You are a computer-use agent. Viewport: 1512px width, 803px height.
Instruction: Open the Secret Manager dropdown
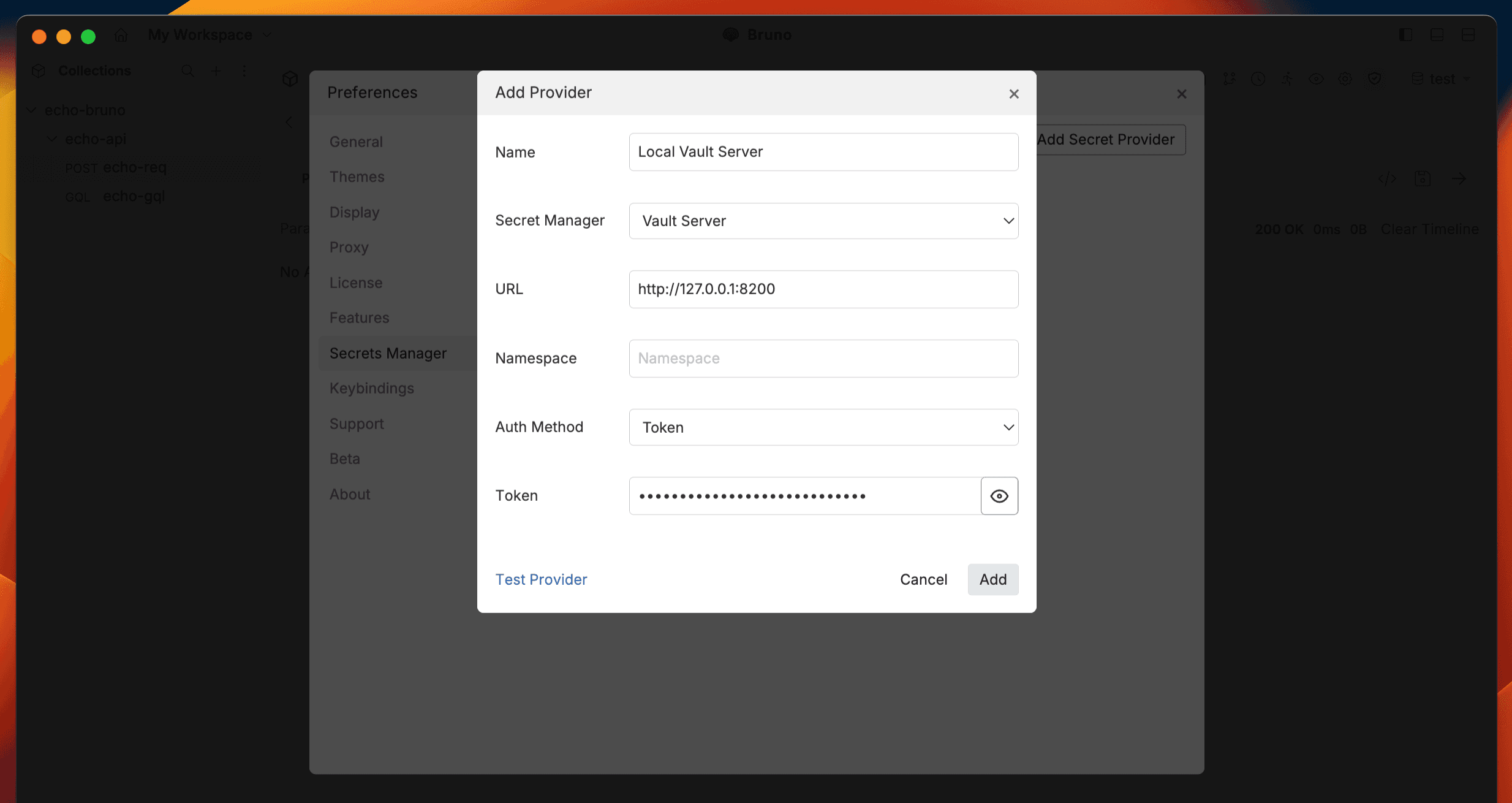(823, 221)
